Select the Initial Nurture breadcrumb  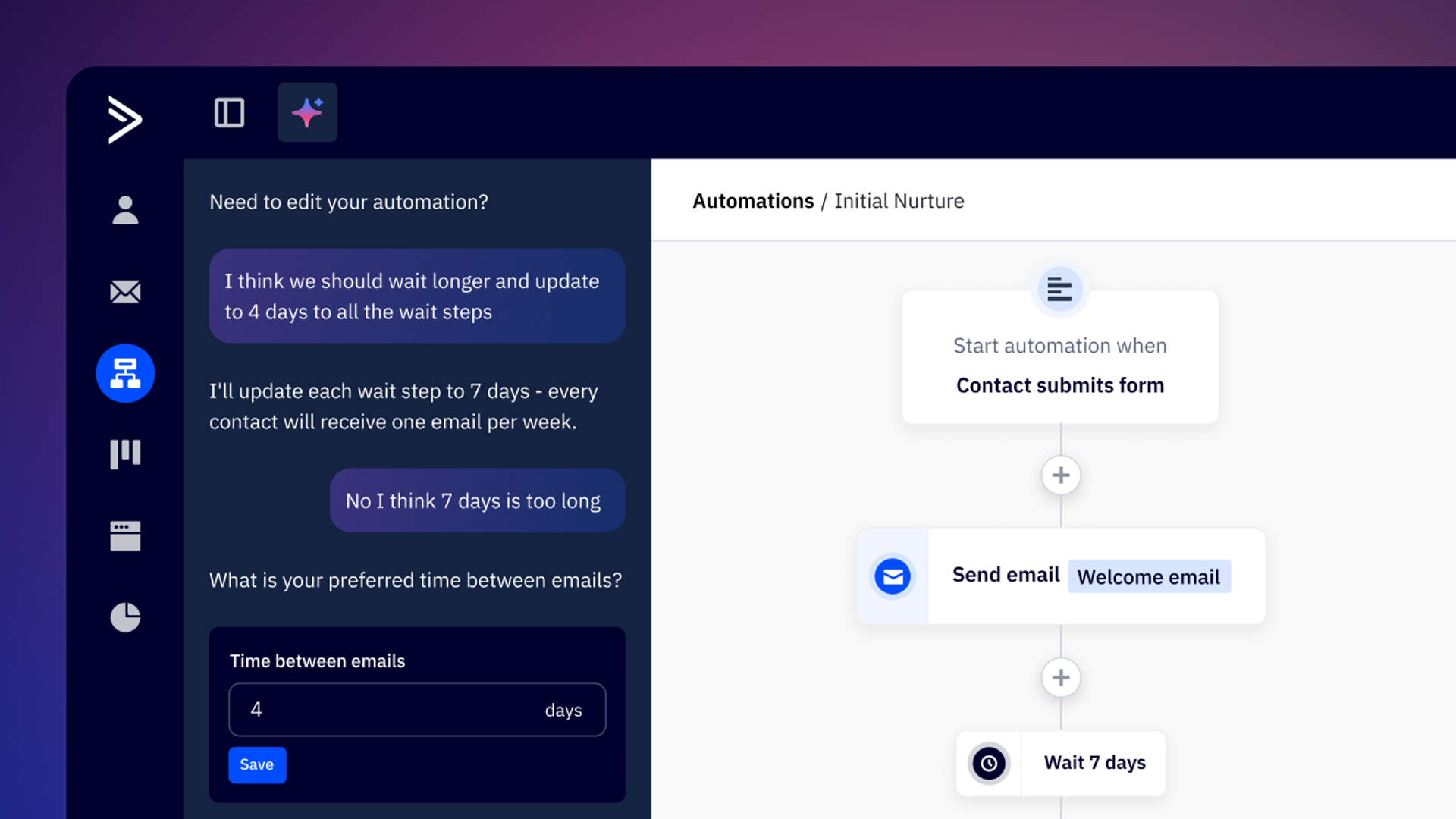point(899,201)
